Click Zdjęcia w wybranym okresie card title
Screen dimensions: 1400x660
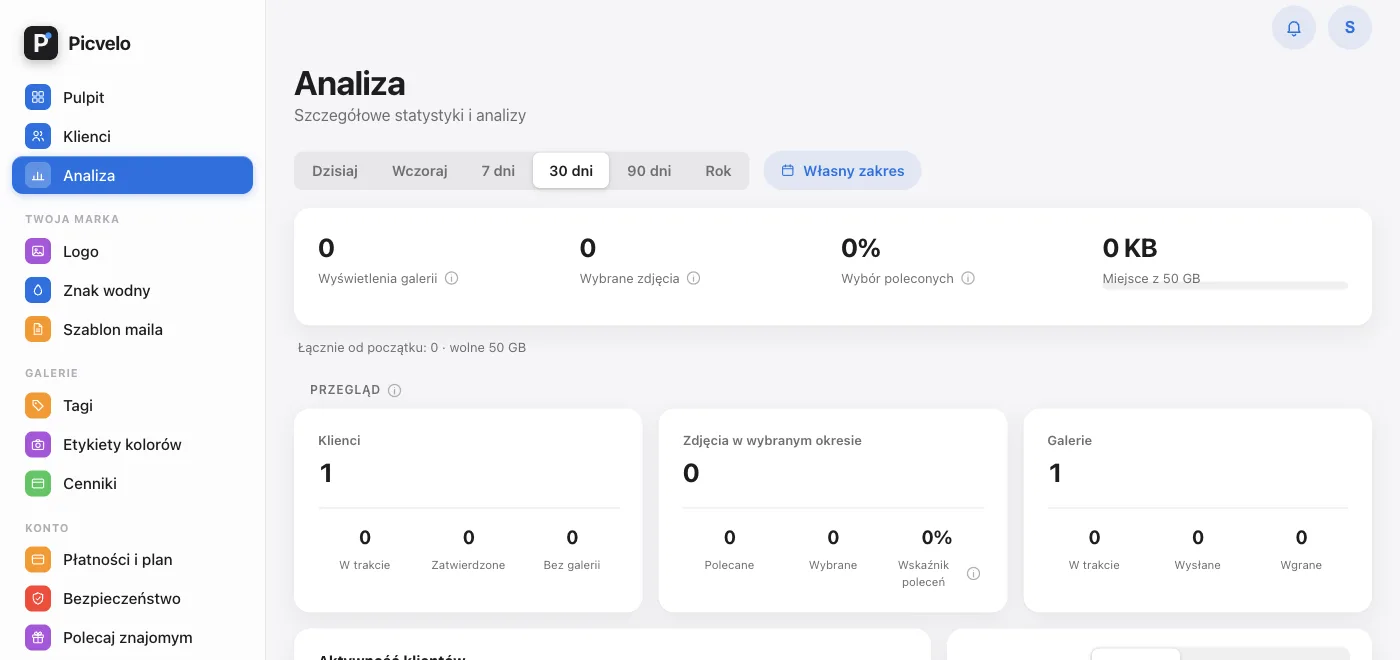coord(772,440)
